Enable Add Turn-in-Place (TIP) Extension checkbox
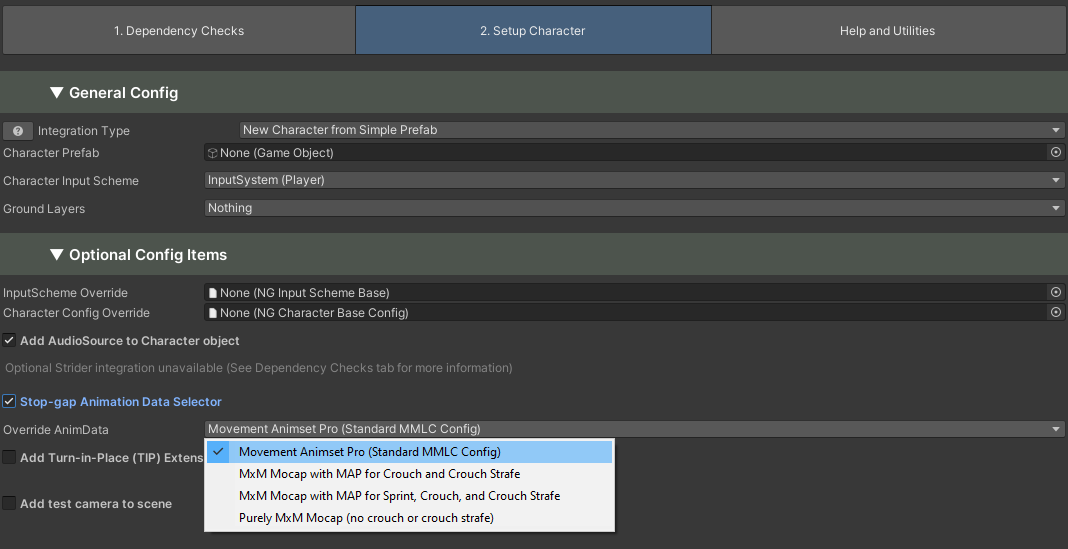The width and height of the screenshot is (1068, 549). tap(9, 457)
